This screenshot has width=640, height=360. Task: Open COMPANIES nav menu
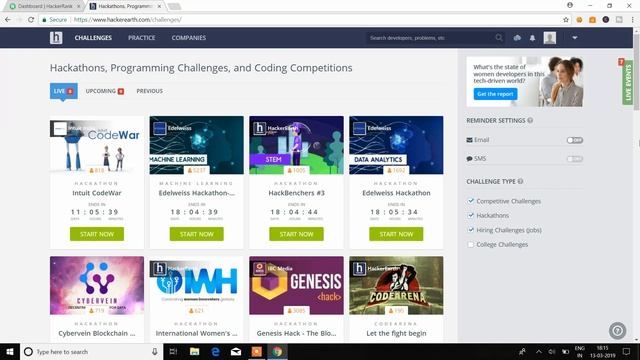coord(189,38)
